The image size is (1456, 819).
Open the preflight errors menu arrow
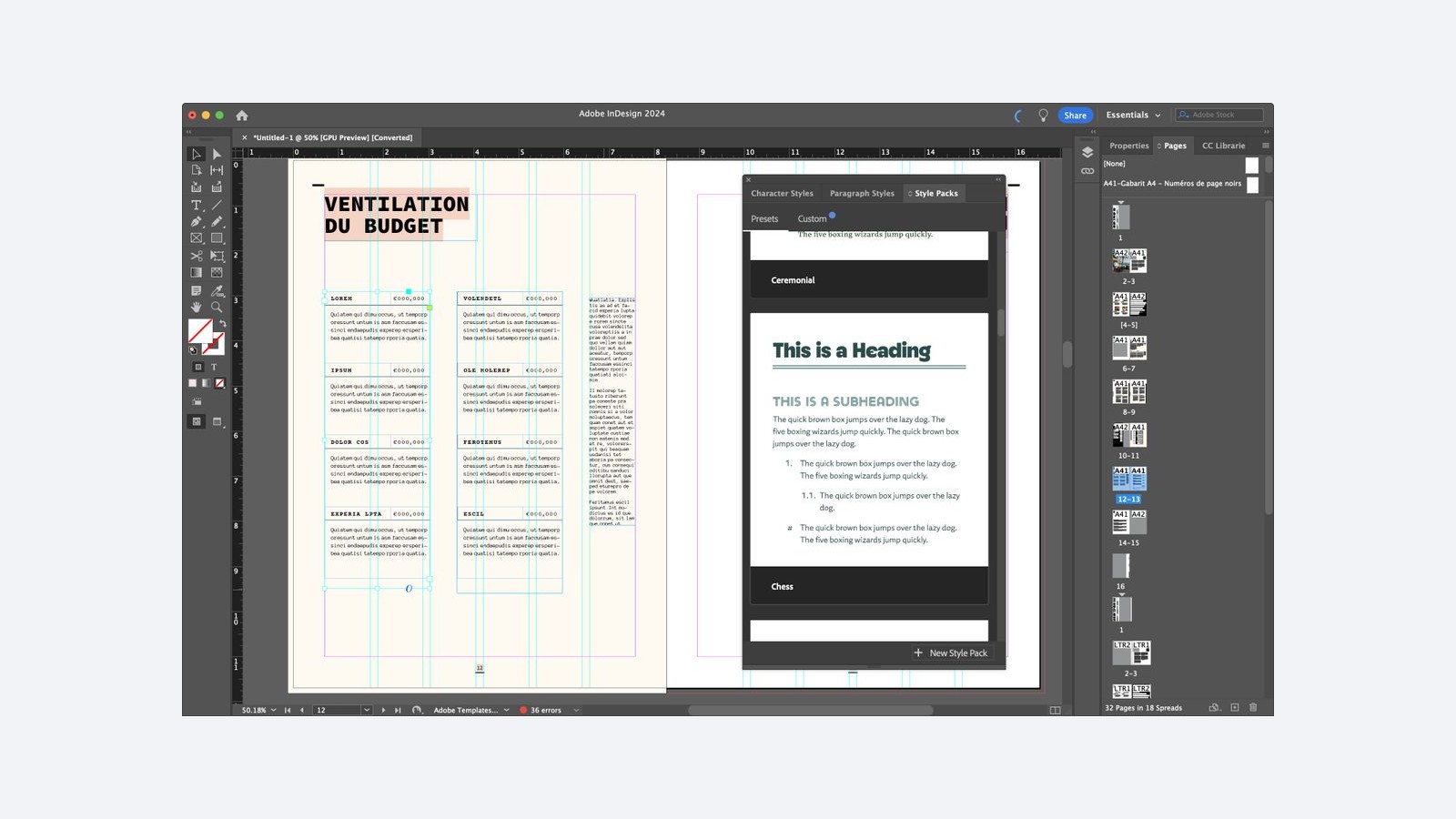[576, 710]
